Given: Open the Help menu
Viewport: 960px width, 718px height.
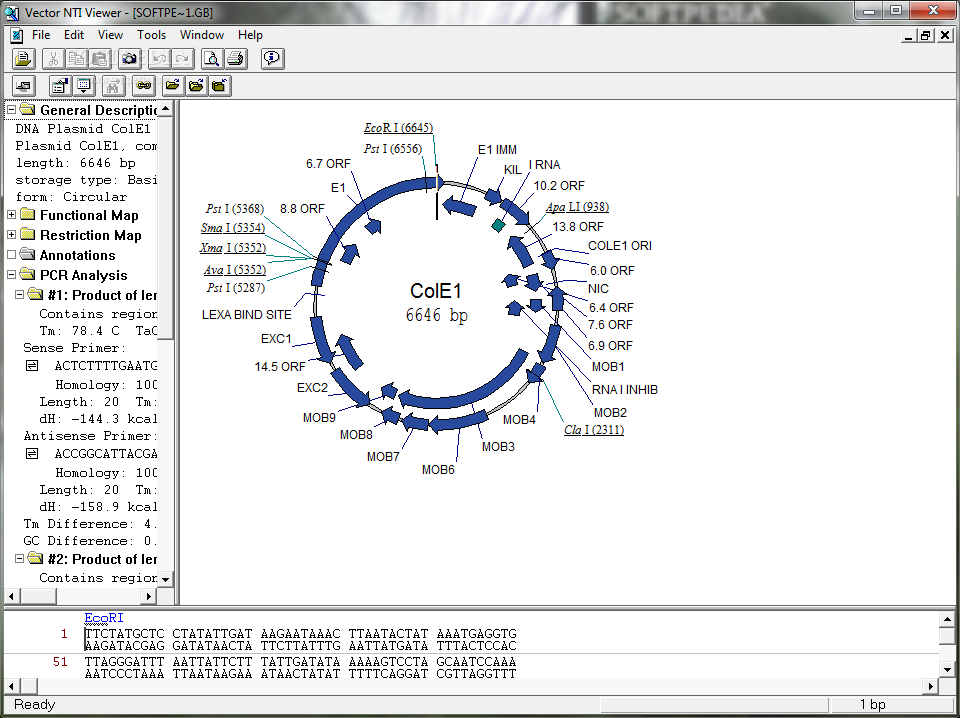Looking at the screenshot, I should click(x=250, y=35).
